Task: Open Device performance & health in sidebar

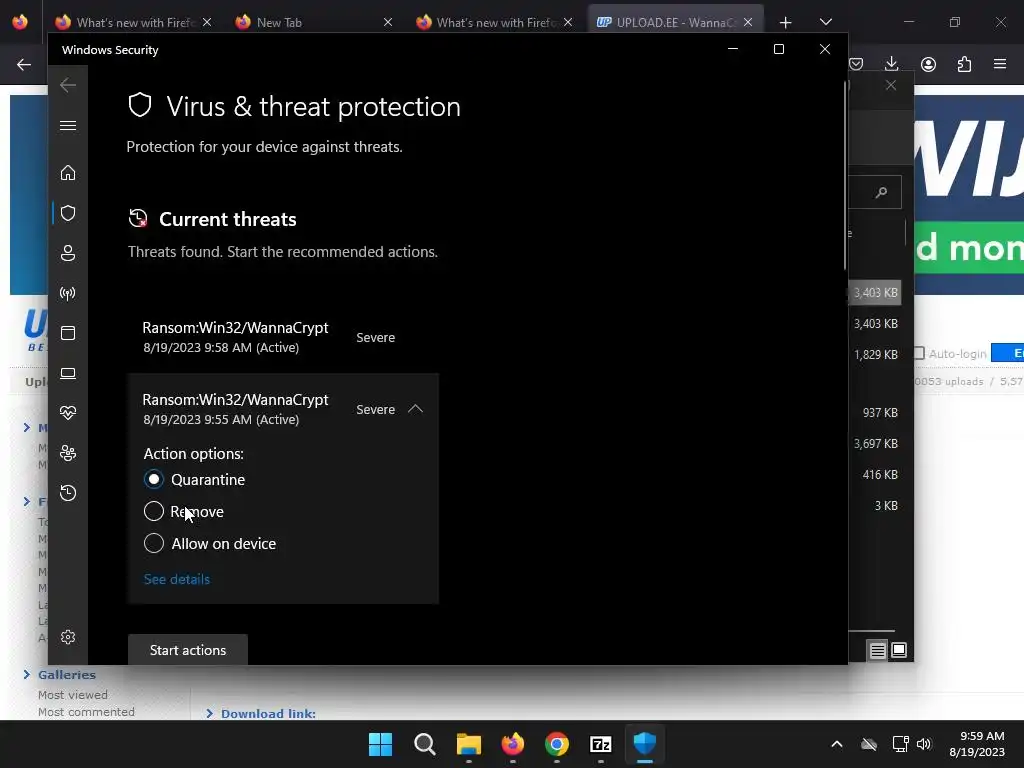Action: click(68, 413)
